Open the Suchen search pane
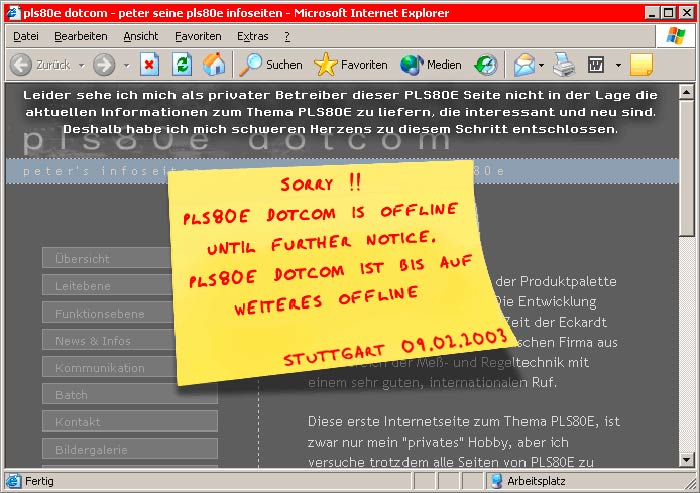700x493 pixels. 270,65
